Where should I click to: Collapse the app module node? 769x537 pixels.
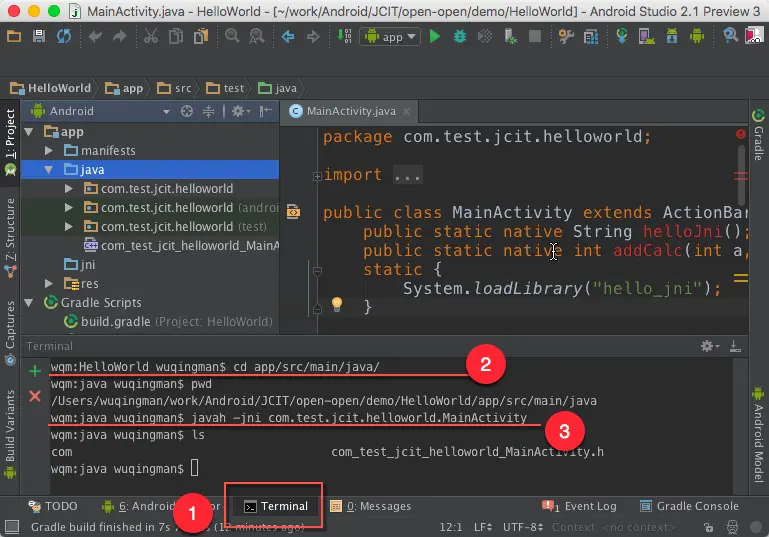click(29, 131)
